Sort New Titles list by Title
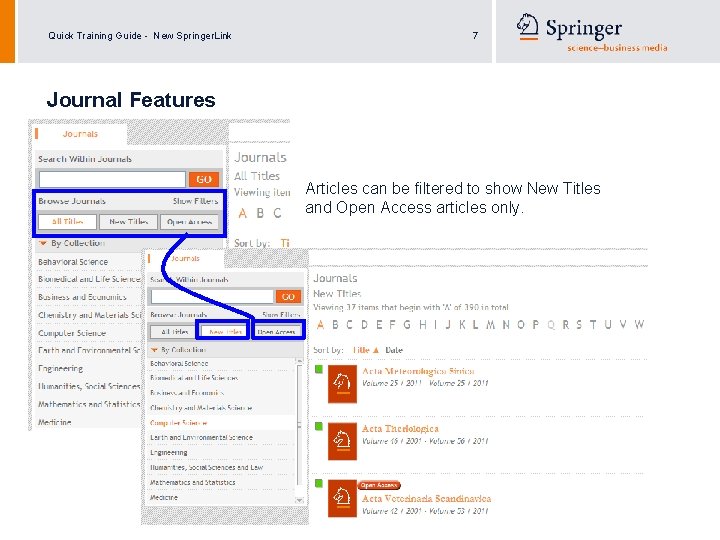 pyautogui.click(x=361, y=350)
